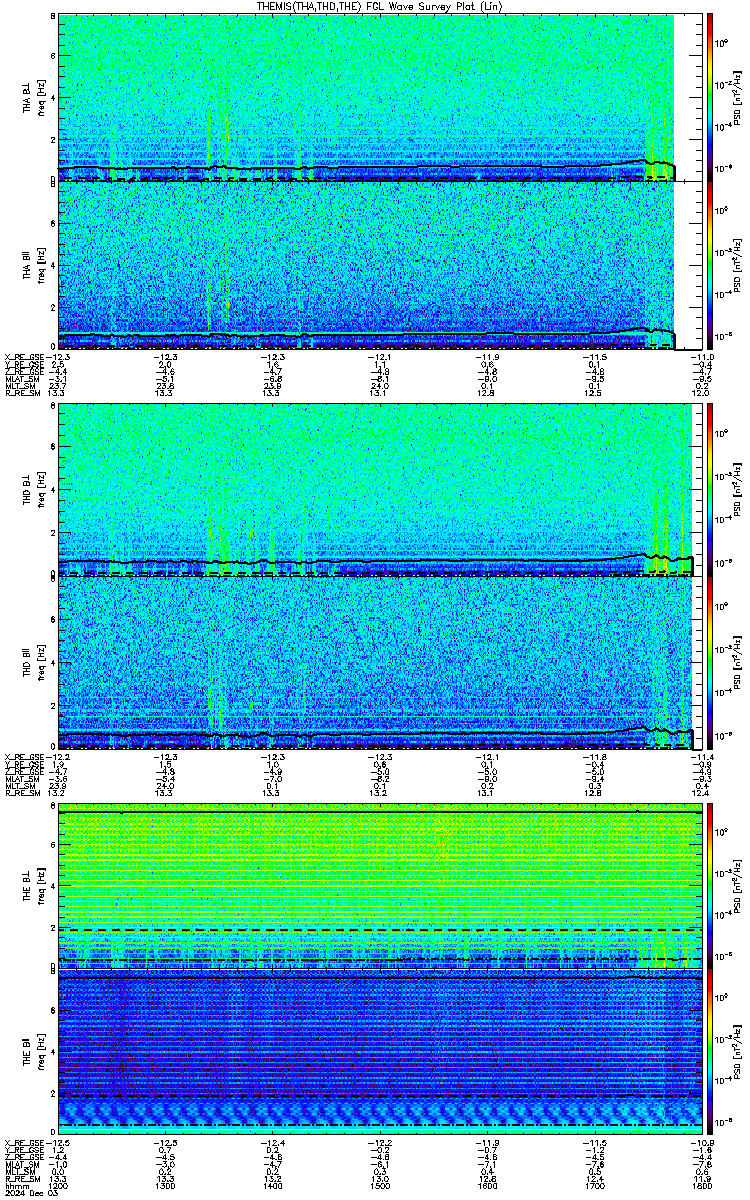The image size is (750, 1200).
Task: Click the THA B-perpendicular spectrogram panel
Action: tap(381, 97)
